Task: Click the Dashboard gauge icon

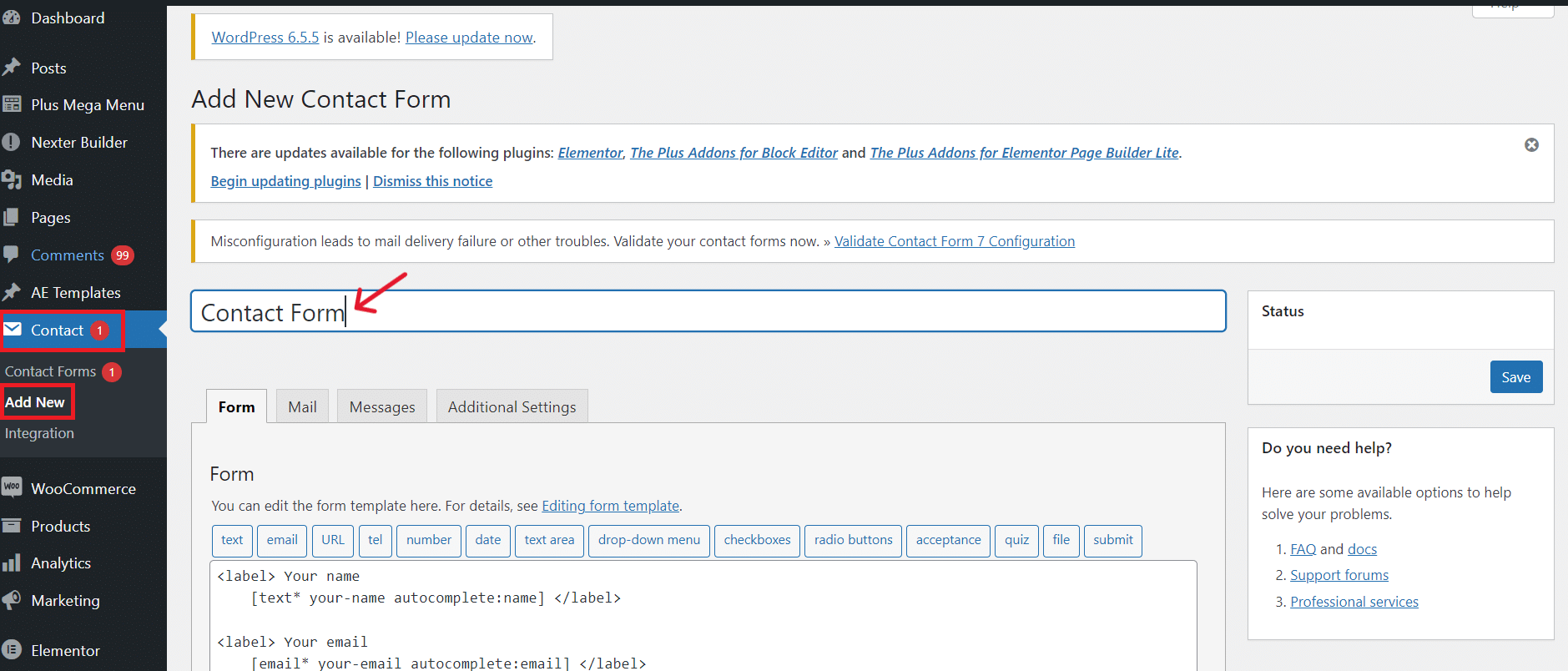Action: pos(11,18)
